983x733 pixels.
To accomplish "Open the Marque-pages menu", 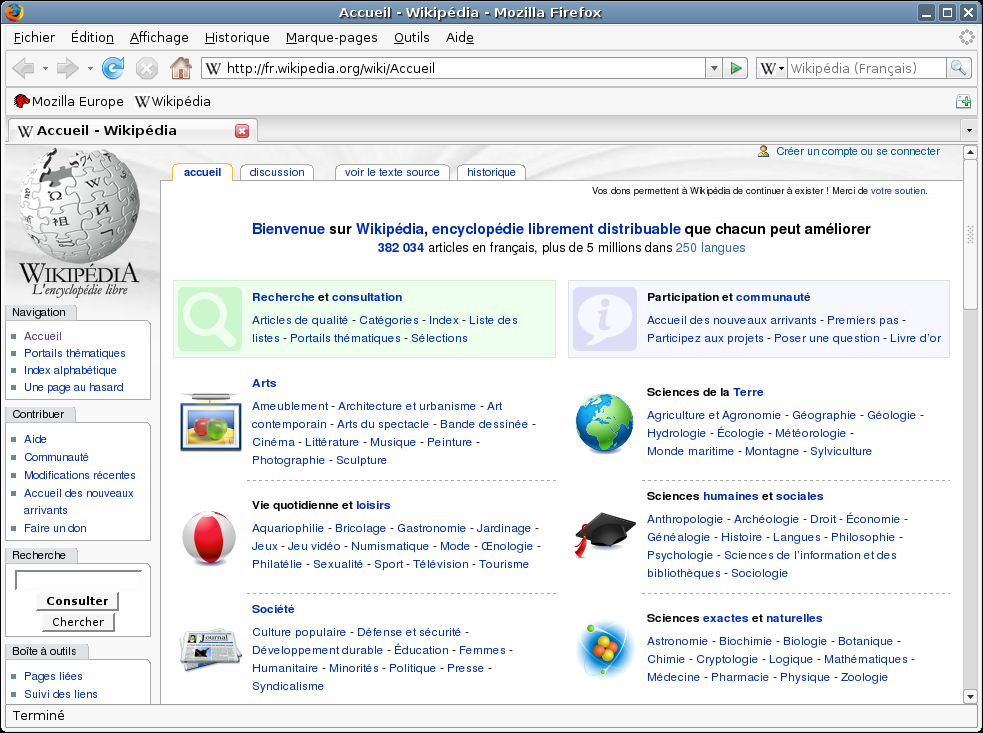I will [332, 38].
